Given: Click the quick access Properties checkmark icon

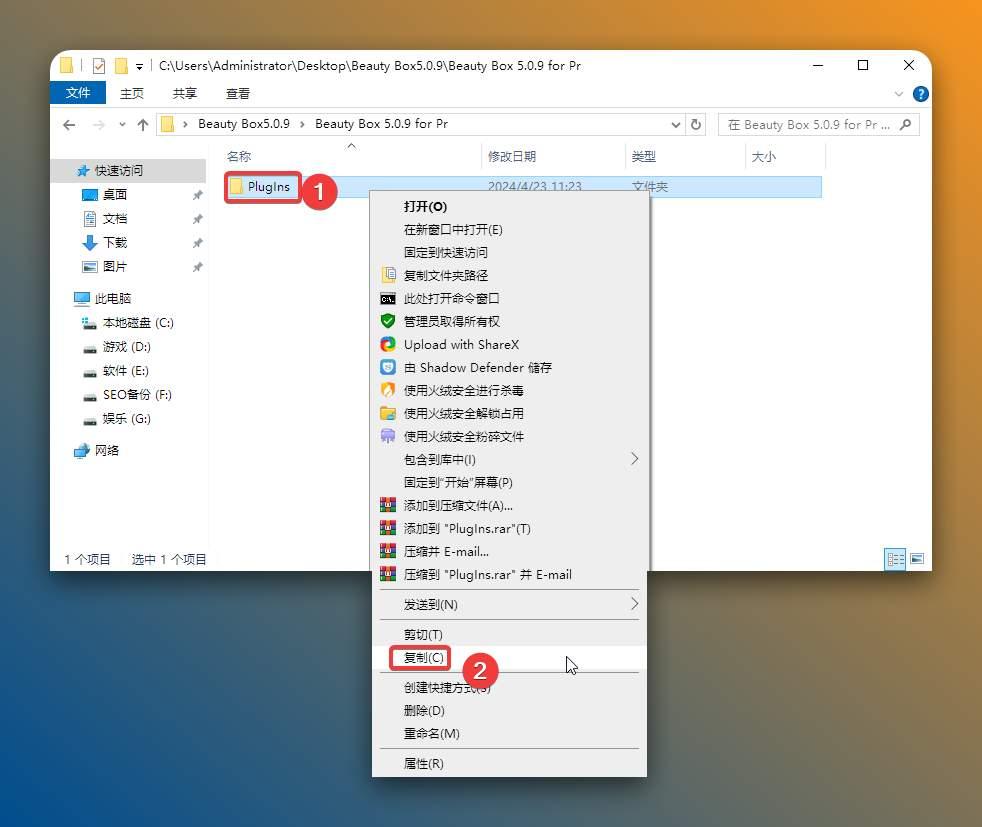Looking at the screenshot, I should [98, 65].
